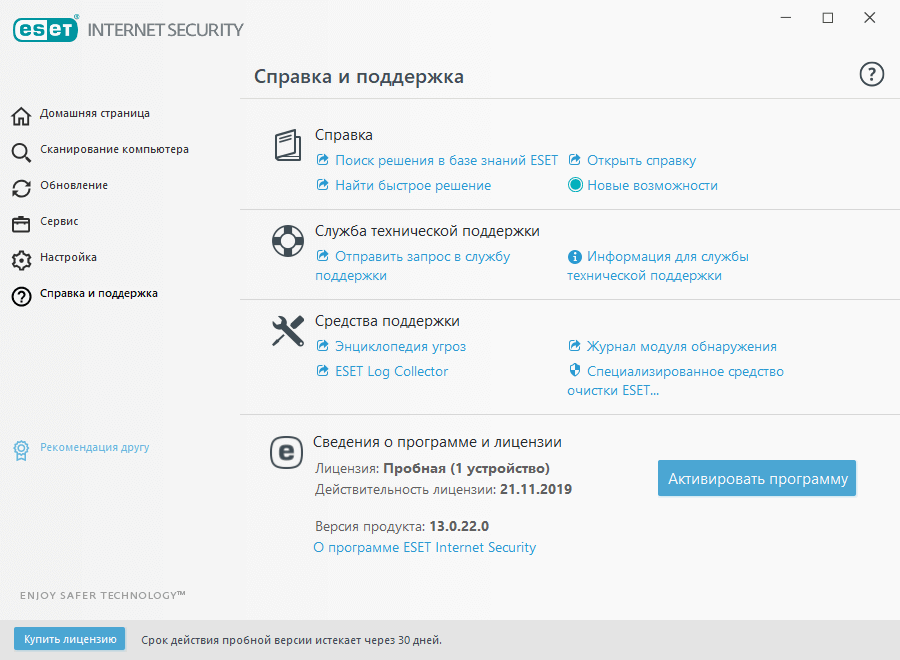This screenshot has height=660, width=900.
Task: Click the ESET 'e' logo icon in license section
Action: click(286, 452)
